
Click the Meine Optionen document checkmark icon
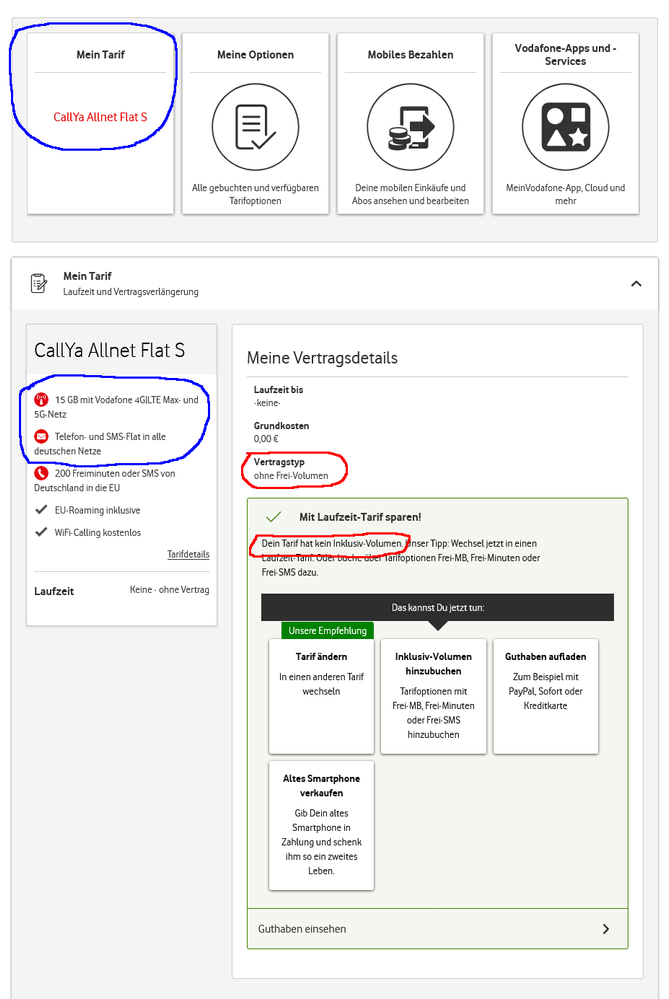255,127
